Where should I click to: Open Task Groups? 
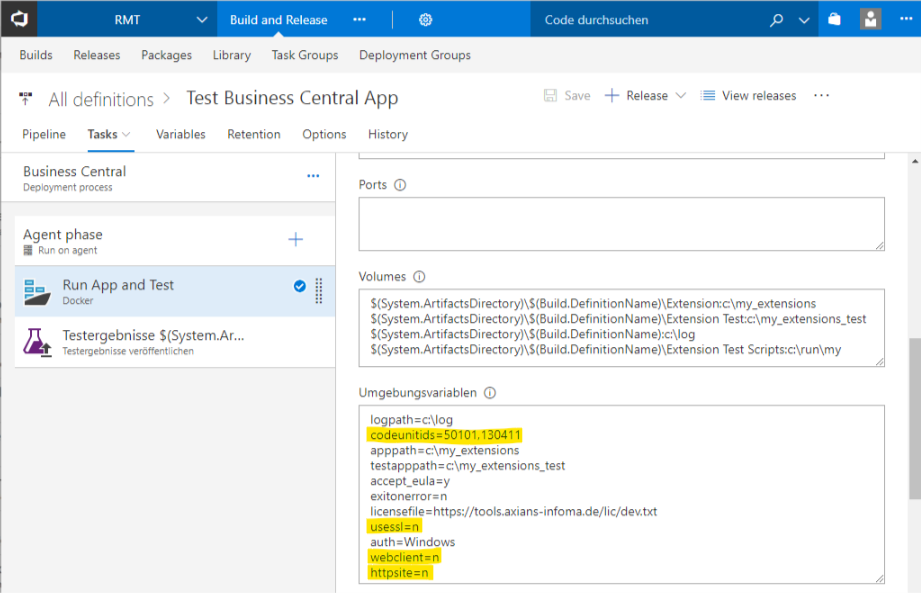(x=305, y=55)
